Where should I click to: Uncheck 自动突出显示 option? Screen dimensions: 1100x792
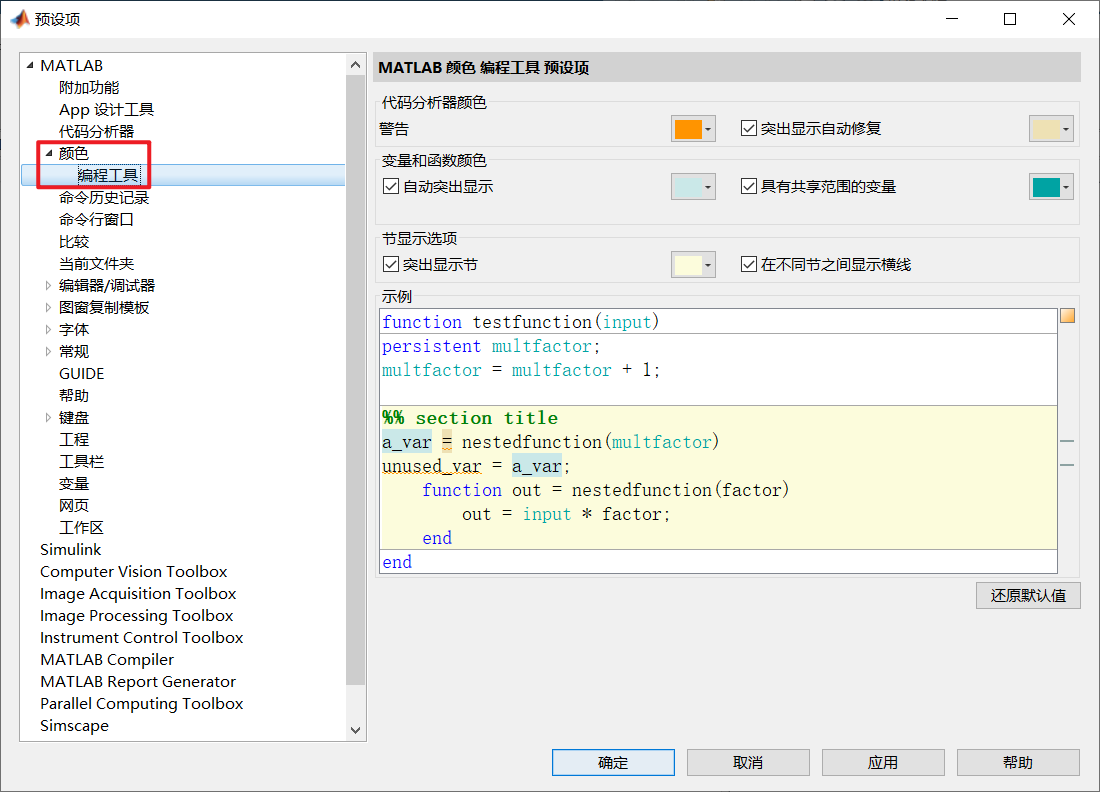pos(391,186)
